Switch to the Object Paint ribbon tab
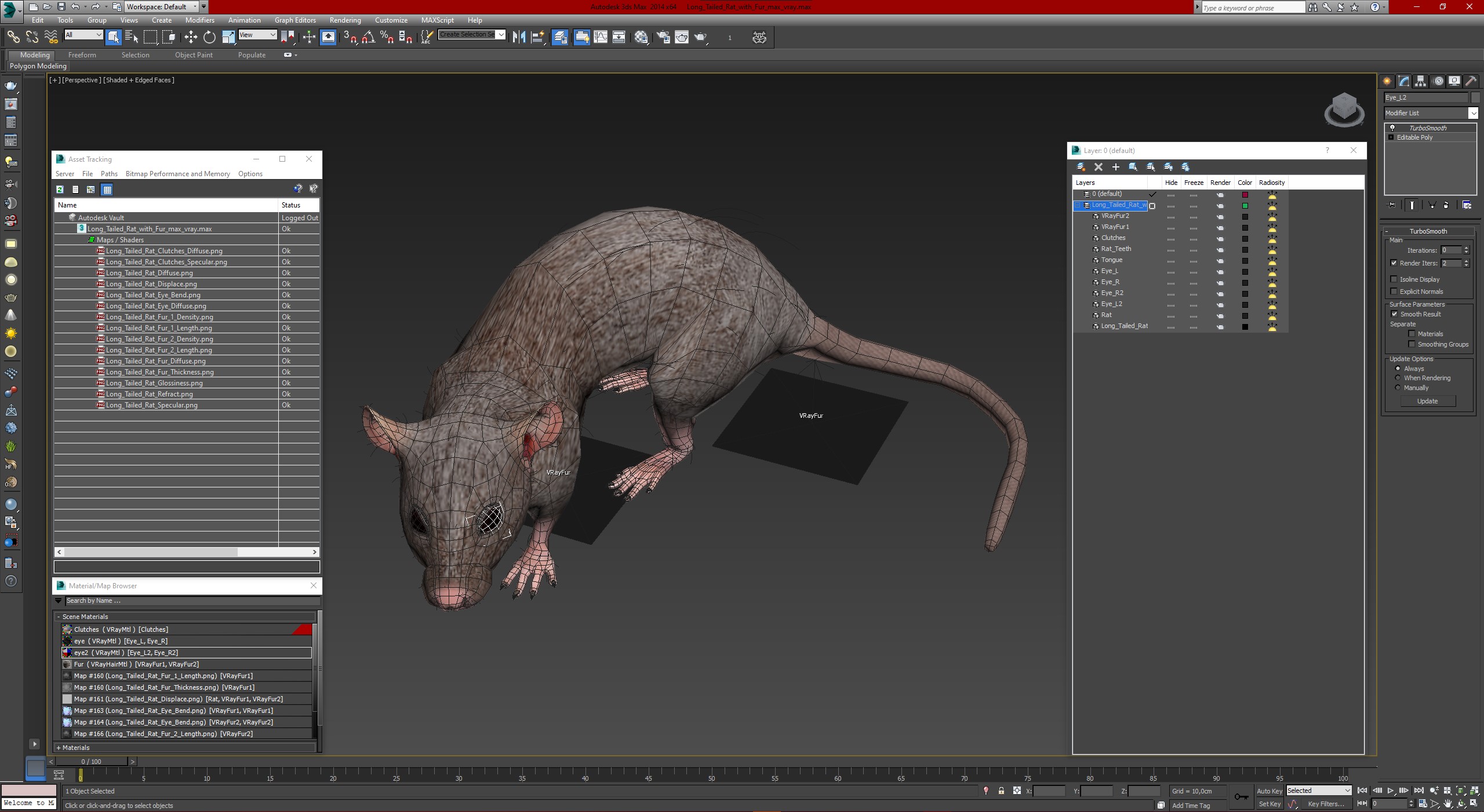1484x812 pixels. (x=194, y=55)
